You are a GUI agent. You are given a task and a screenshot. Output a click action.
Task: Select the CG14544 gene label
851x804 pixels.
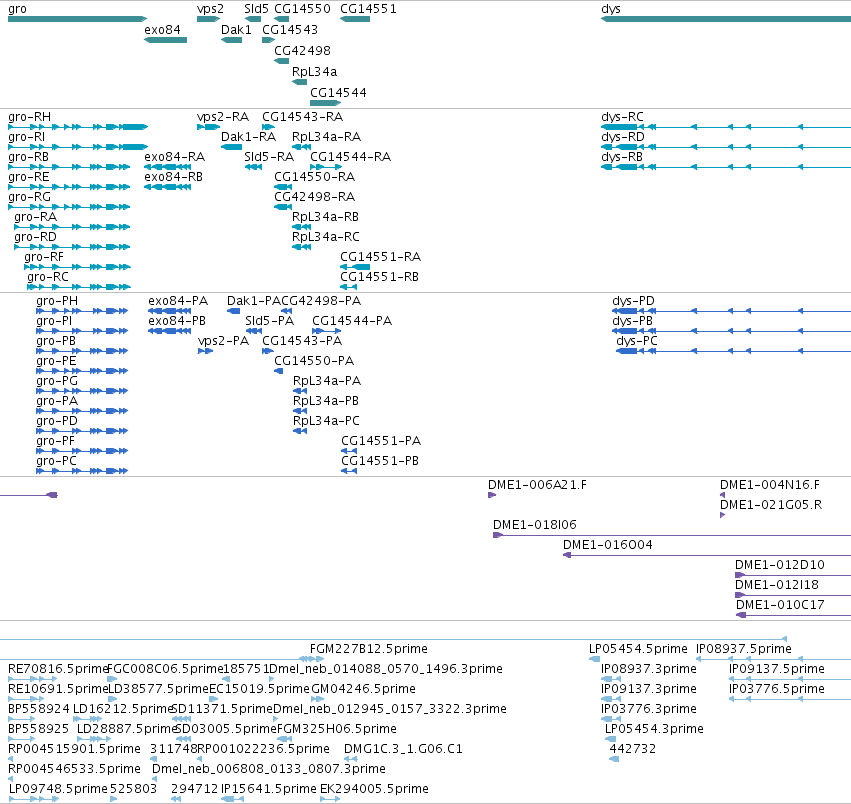pyautogui.click(x=339, y=93)
